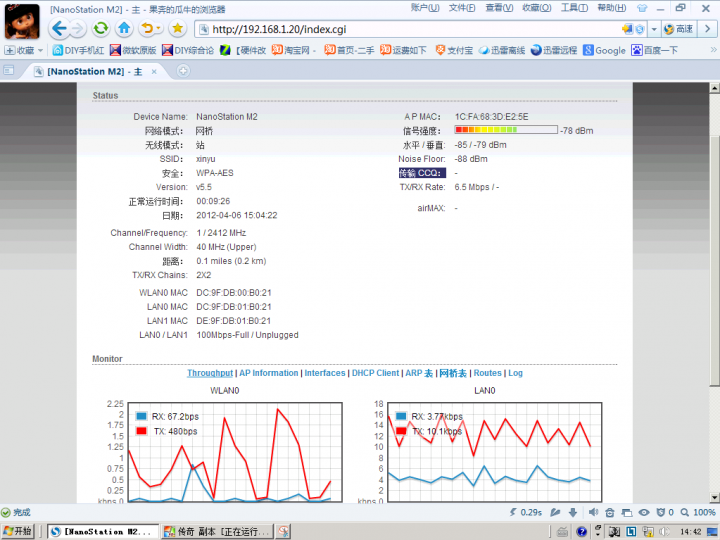Screen dimensions: 720x540
Task: Open the 收藏(O) menu
Action: pos(536,8)
